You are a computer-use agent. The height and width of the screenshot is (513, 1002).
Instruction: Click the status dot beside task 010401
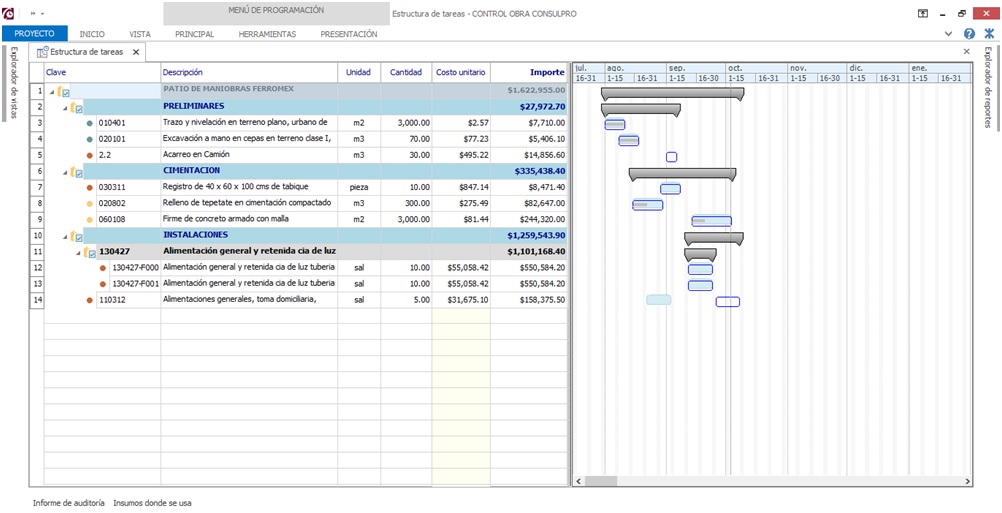pos(90,123)
